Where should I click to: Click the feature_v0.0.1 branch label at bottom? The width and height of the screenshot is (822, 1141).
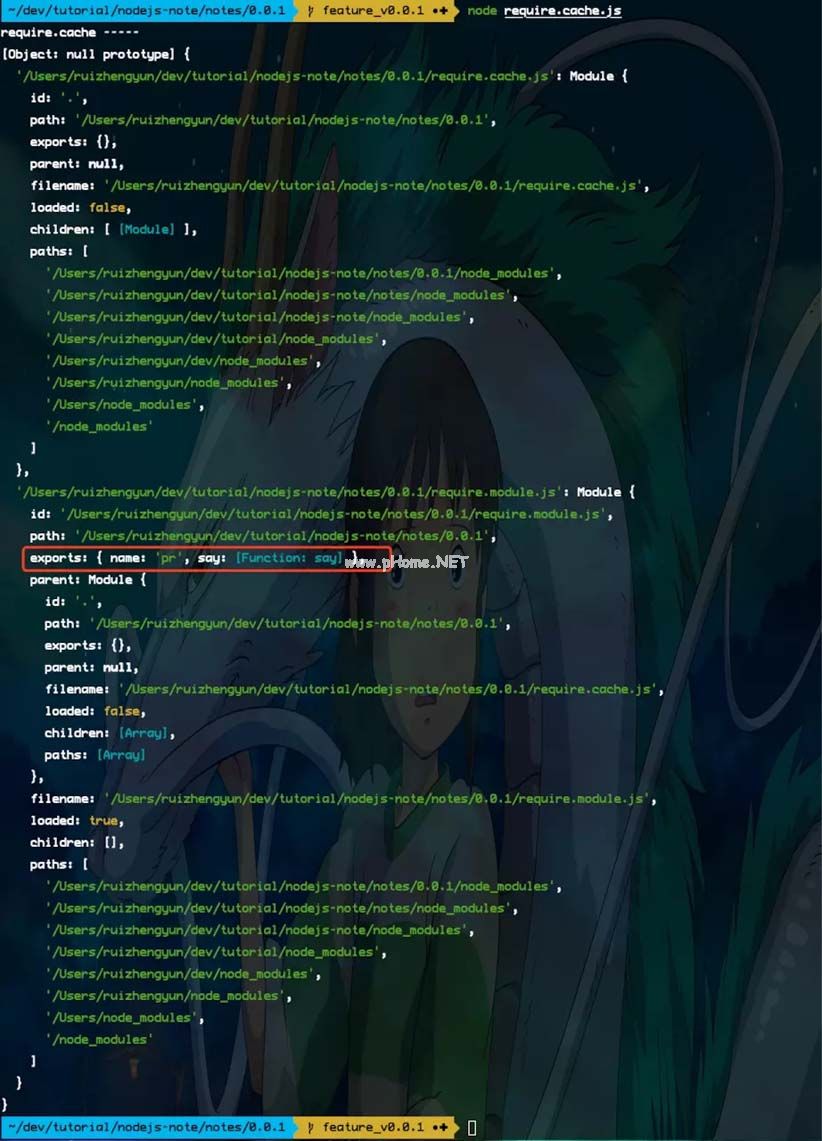tap(373, 1126)
